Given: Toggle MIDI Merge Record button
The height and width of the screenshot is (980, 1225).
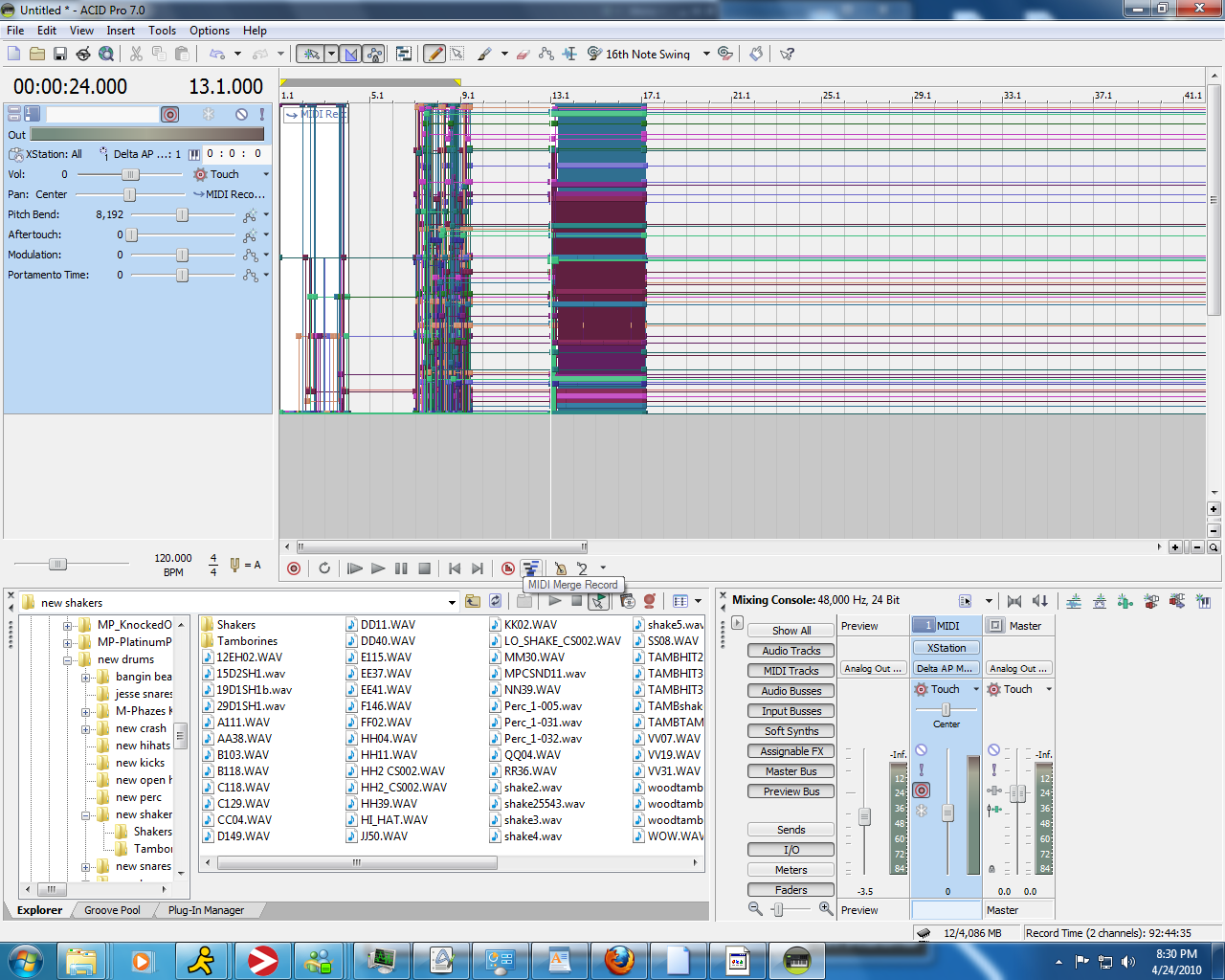Looking at the screenshot, I should pos(531,568).
